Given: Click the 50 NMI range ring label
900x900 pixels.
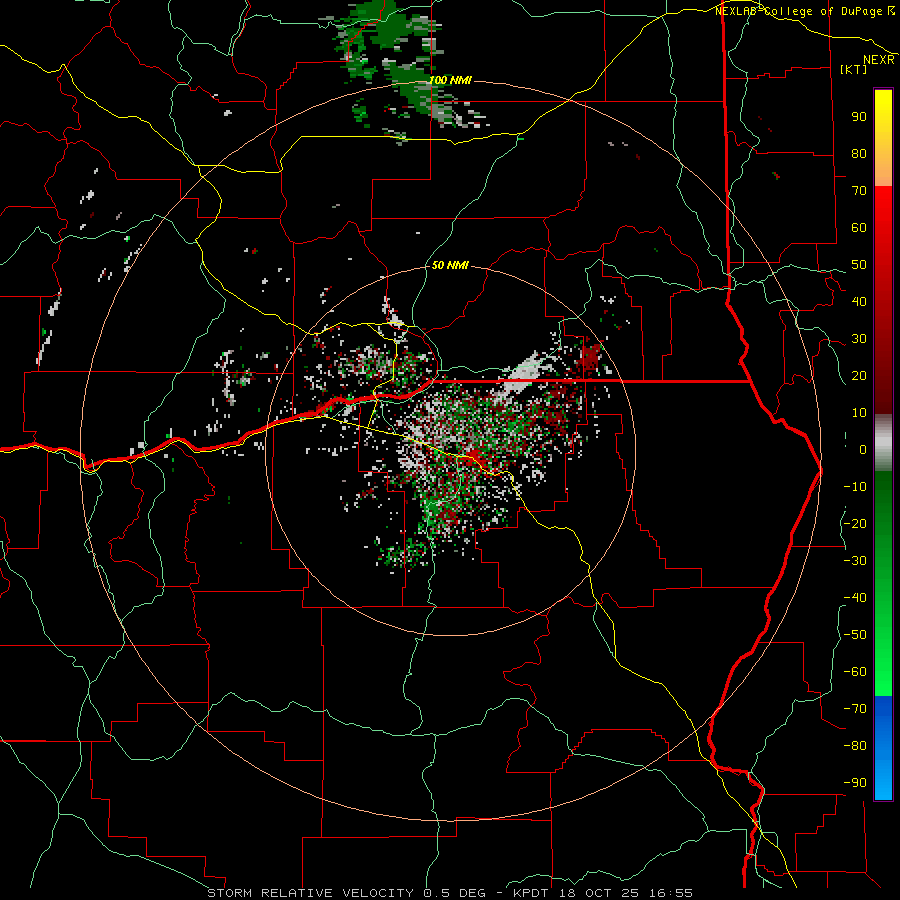Looking at the screenshot, I should (x=451, y=265).
